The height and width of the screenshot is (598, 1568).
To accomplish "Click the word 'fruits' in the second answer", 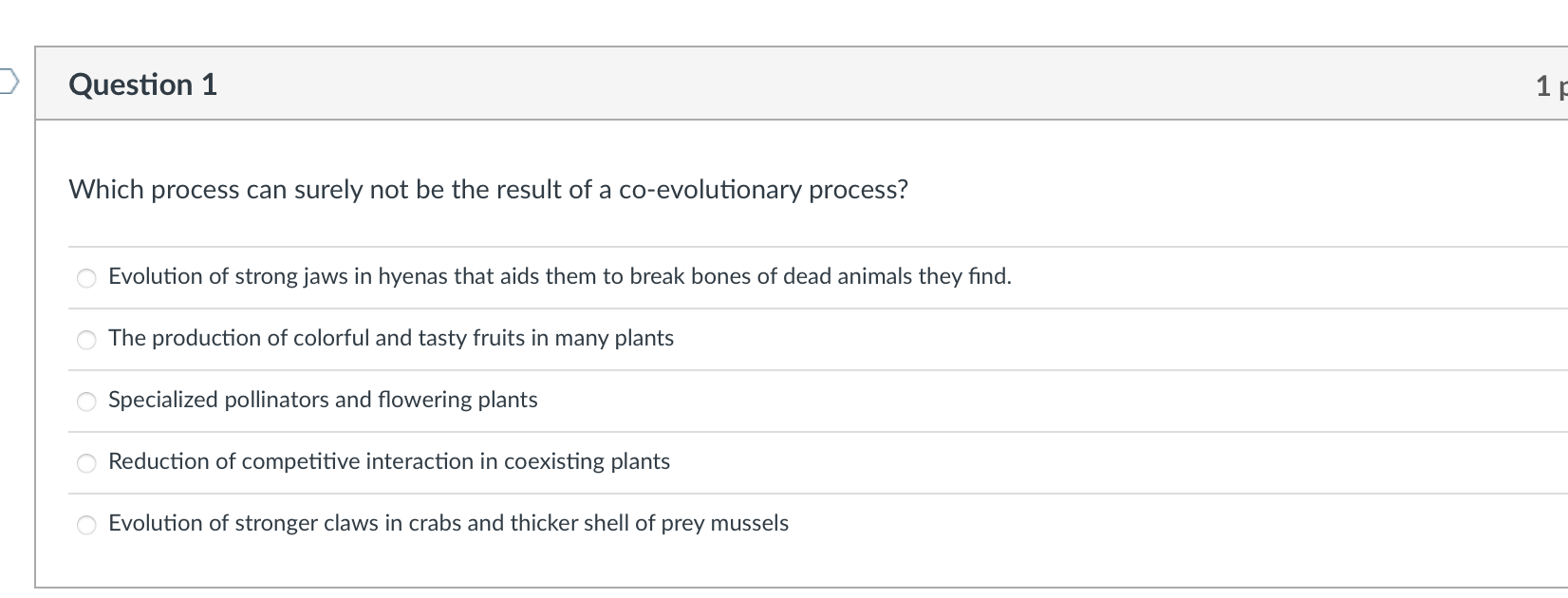I will click(502, 338).
